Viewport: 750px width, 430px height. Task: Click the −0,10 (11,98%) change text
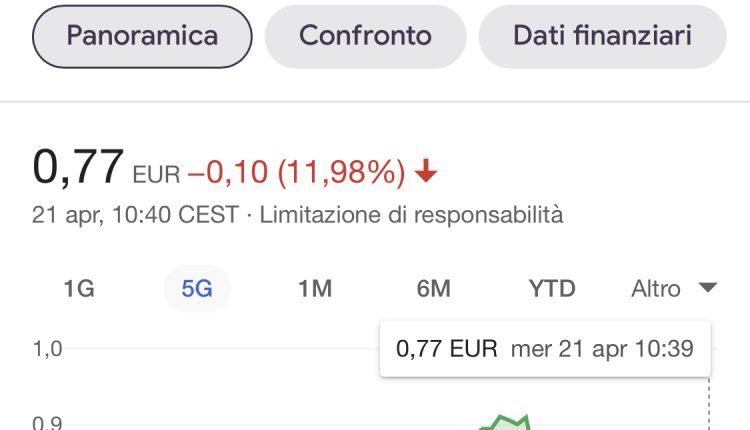296,173
